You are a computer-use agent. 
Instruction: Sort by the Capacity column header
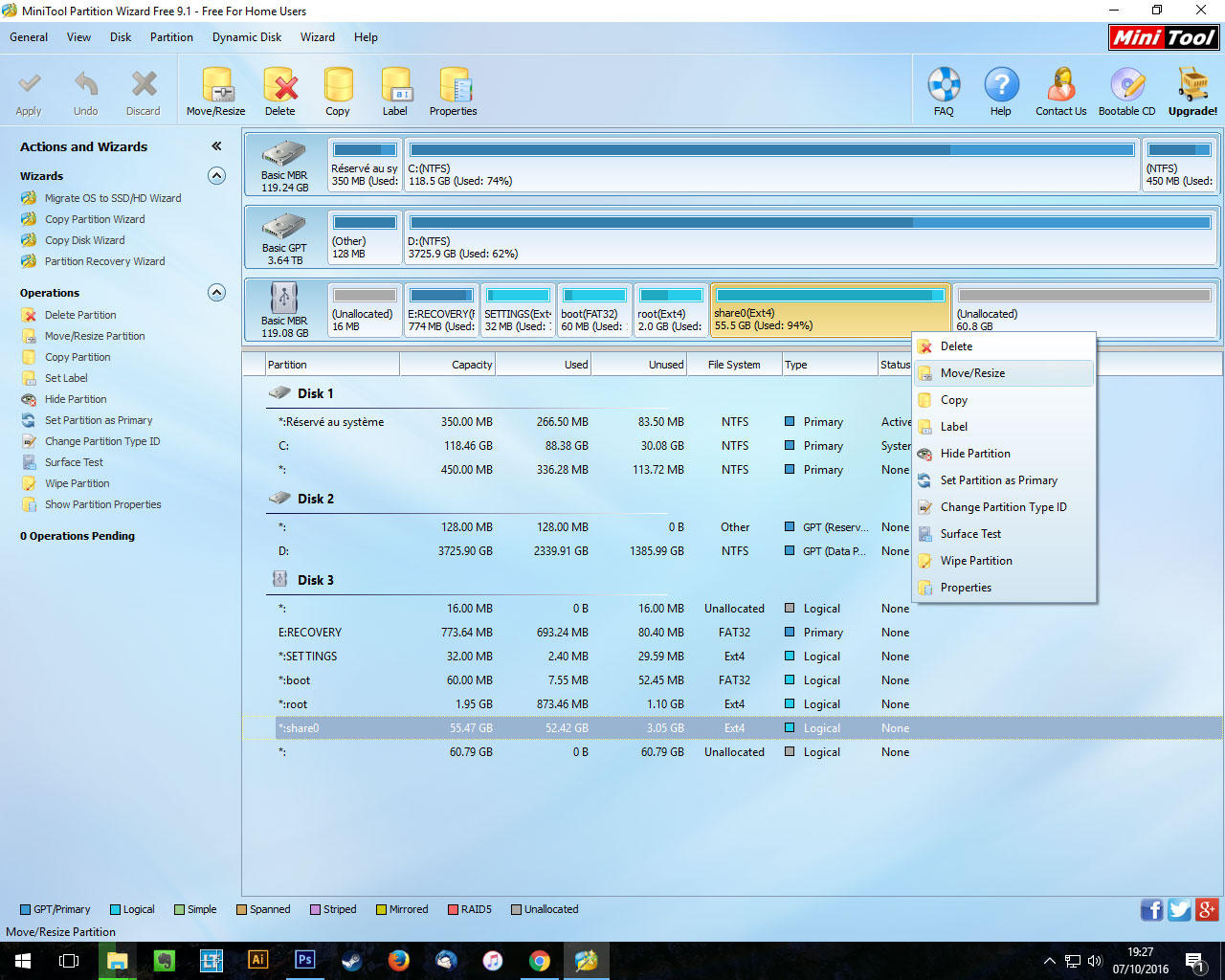coord(447,365)
